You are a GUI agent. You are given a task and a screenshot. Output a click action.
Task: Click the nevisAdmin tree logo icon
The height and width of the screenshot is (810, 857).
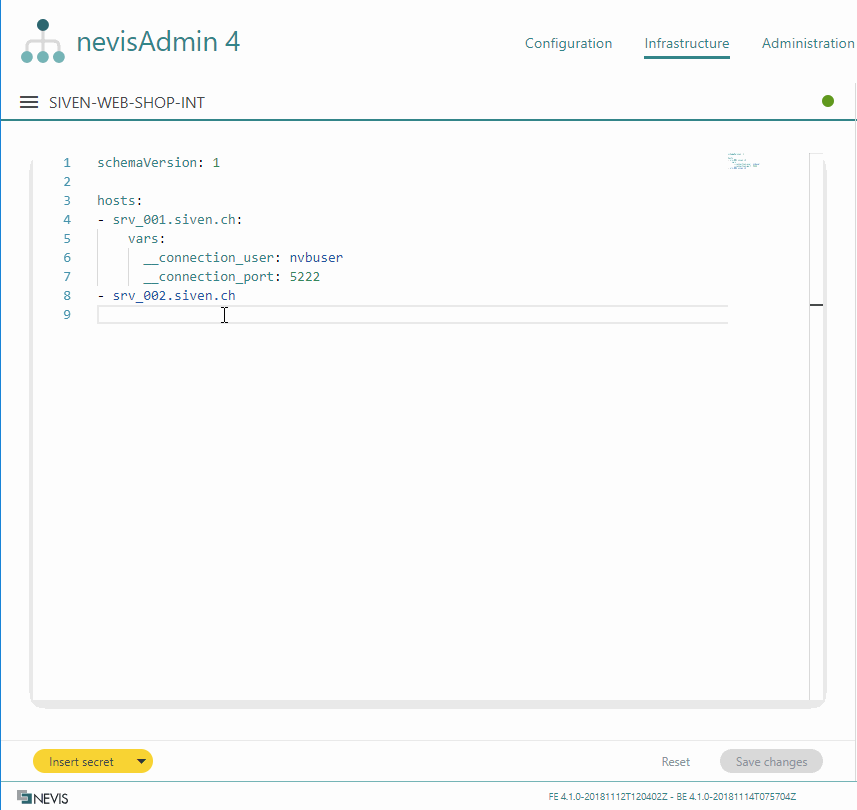pyautogui.click(x=43, y=42)
